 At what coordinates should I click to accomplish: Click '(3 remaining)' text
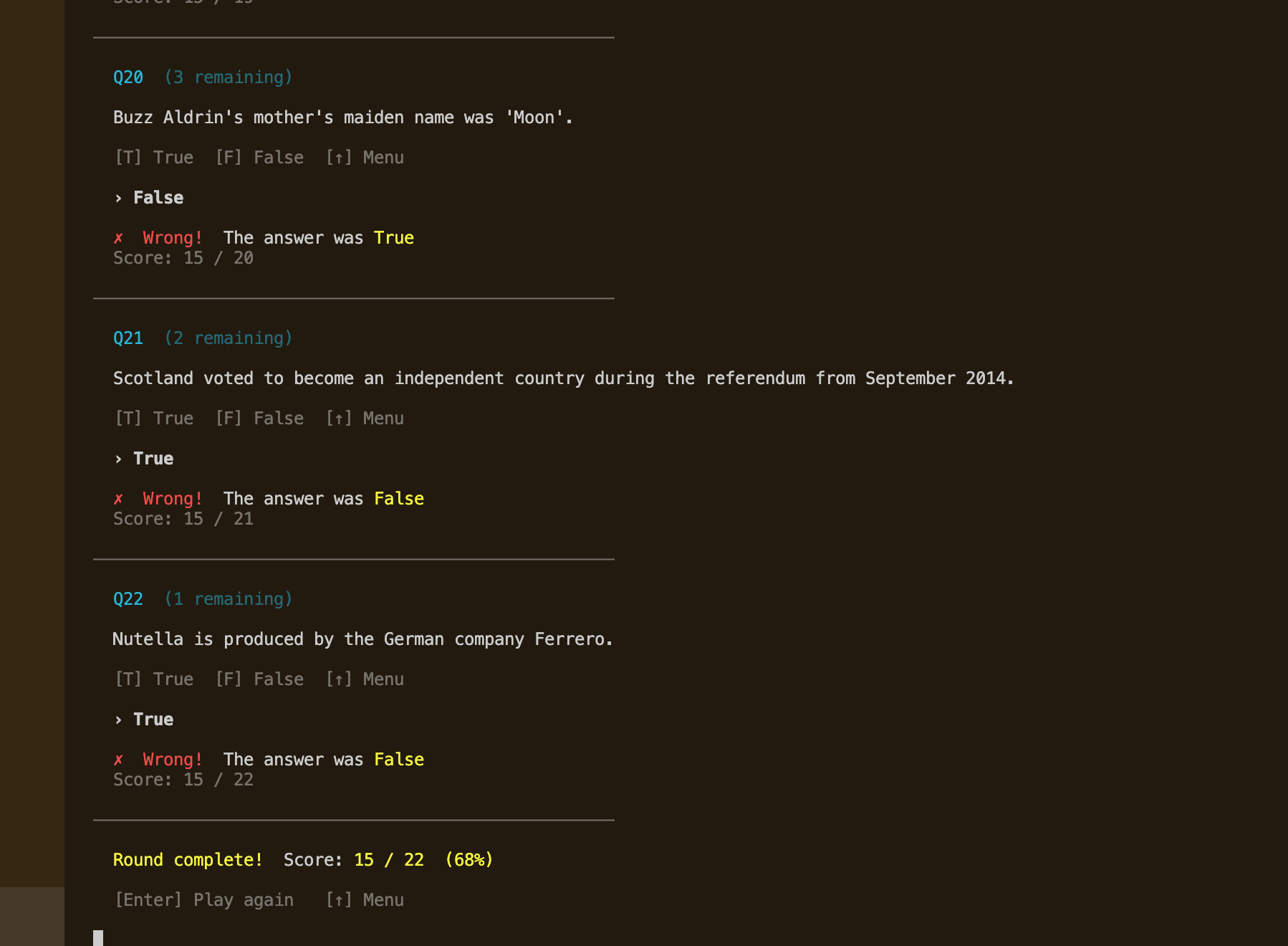tap(229, 77)
